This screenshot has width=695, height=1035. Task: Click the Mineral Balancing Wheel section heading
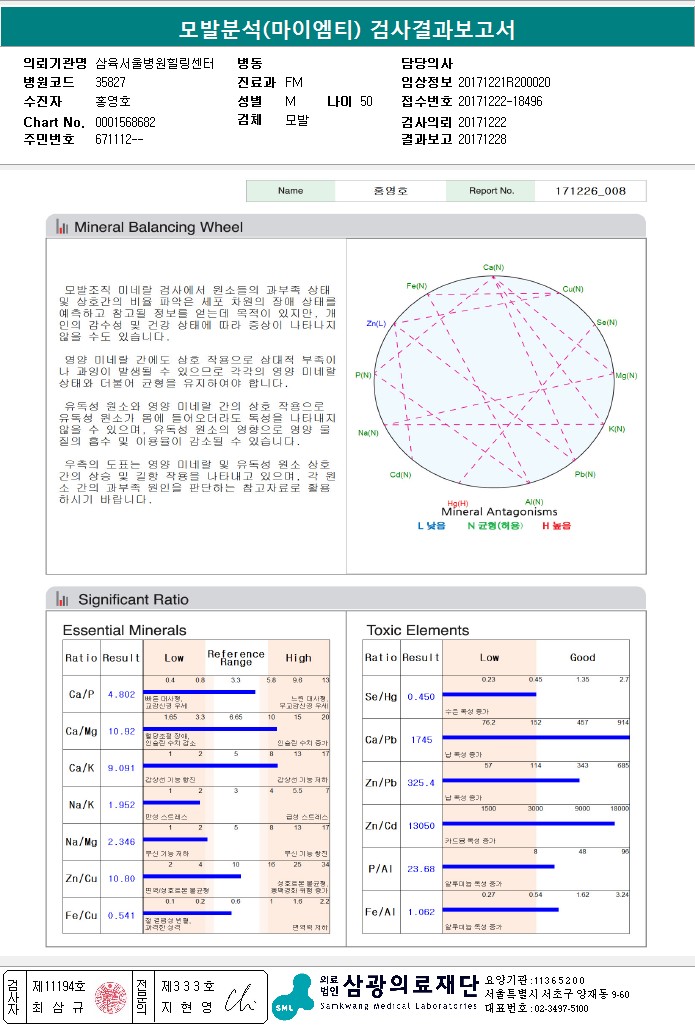click(158, 227)
